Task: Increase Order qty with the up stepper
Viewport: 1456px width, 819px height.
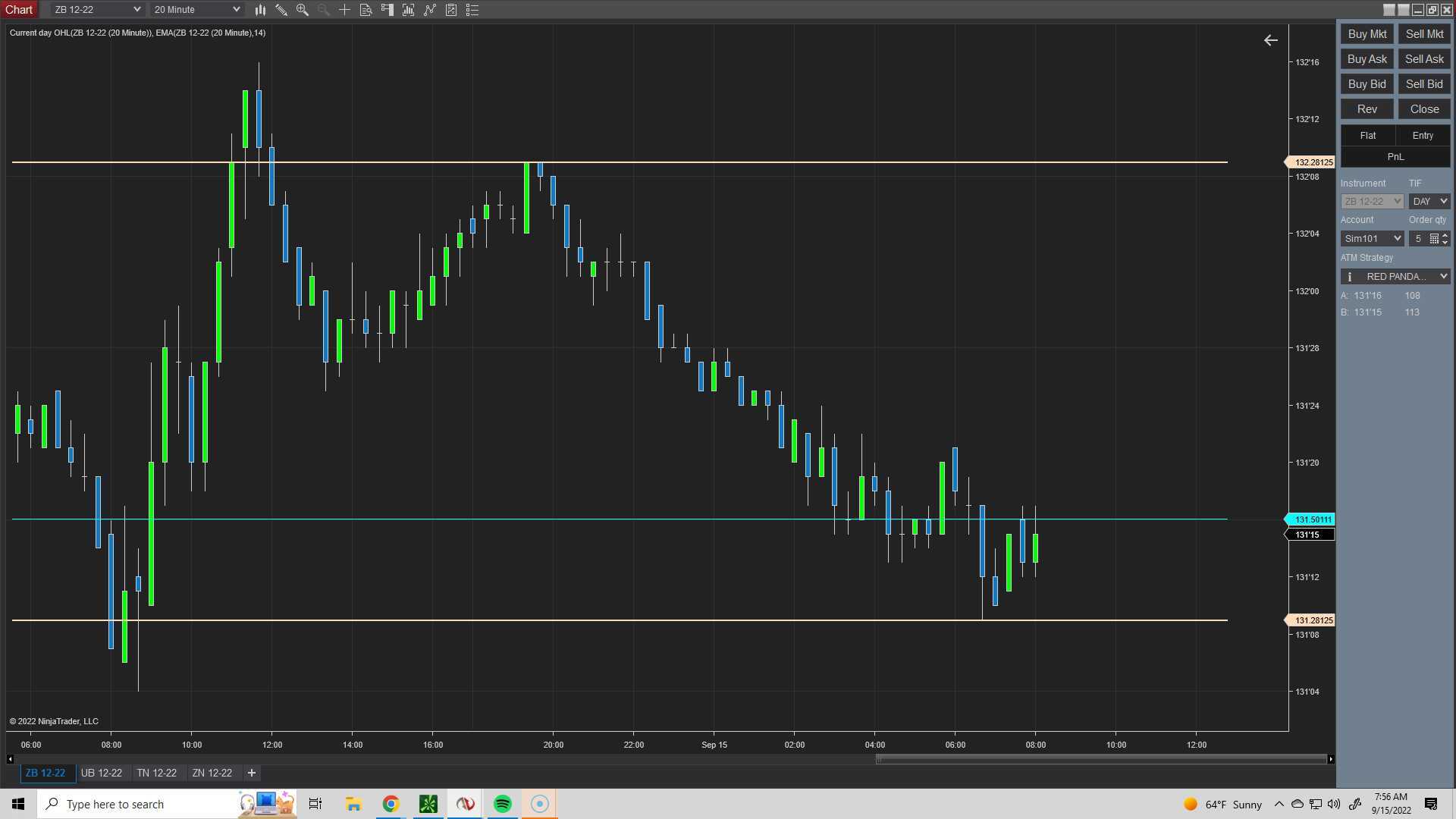Action: click(1445, 235)
